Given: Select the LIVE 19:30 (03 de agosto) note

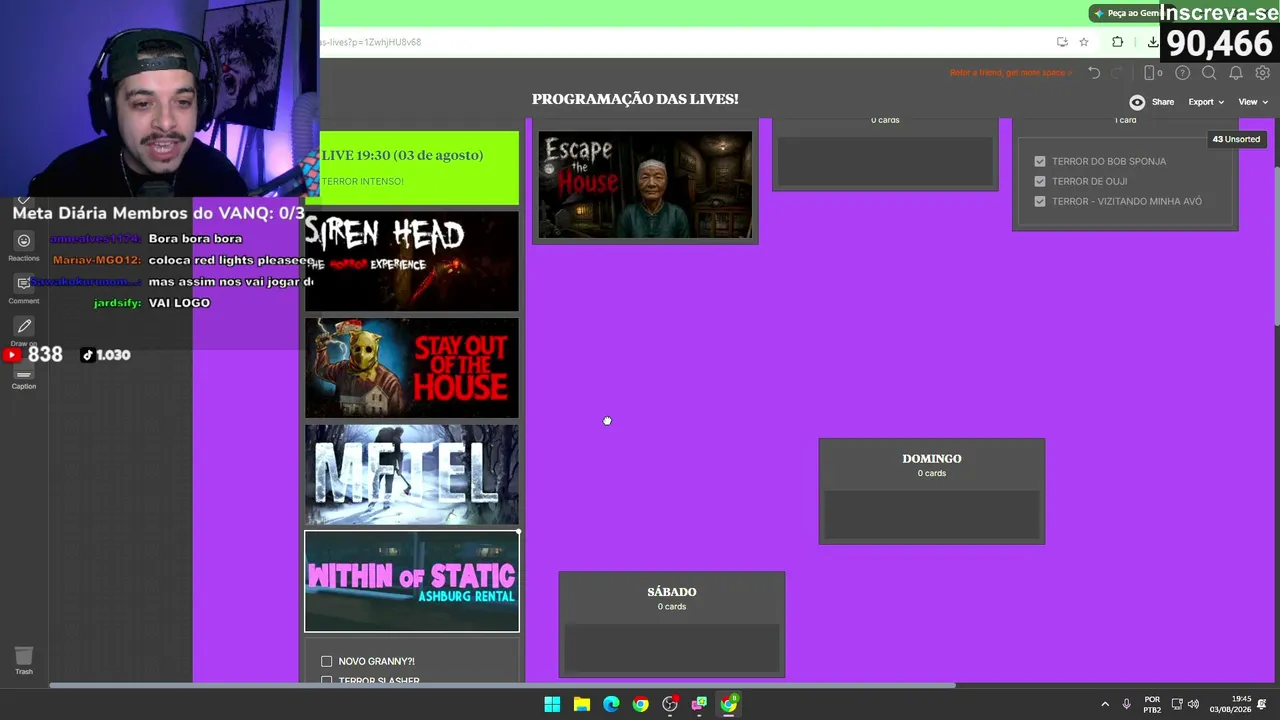Looking at the screenshot, I should point(412,168).
